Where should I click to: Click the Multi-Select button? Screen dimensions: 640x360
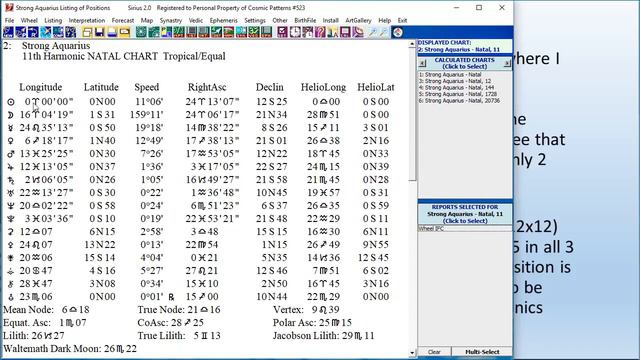(482, 352)
